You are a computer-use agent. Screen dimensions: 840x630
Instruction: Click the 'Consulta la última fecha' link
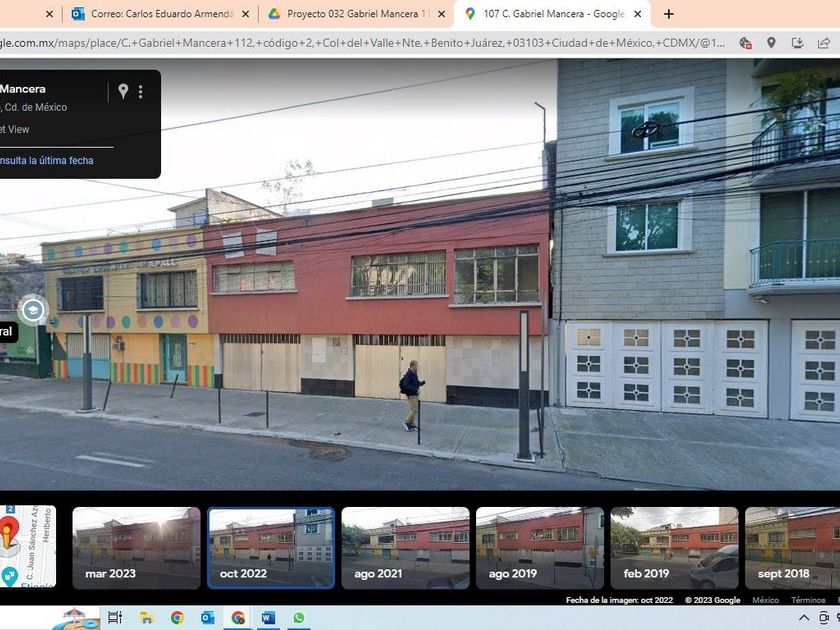point(46,160)
